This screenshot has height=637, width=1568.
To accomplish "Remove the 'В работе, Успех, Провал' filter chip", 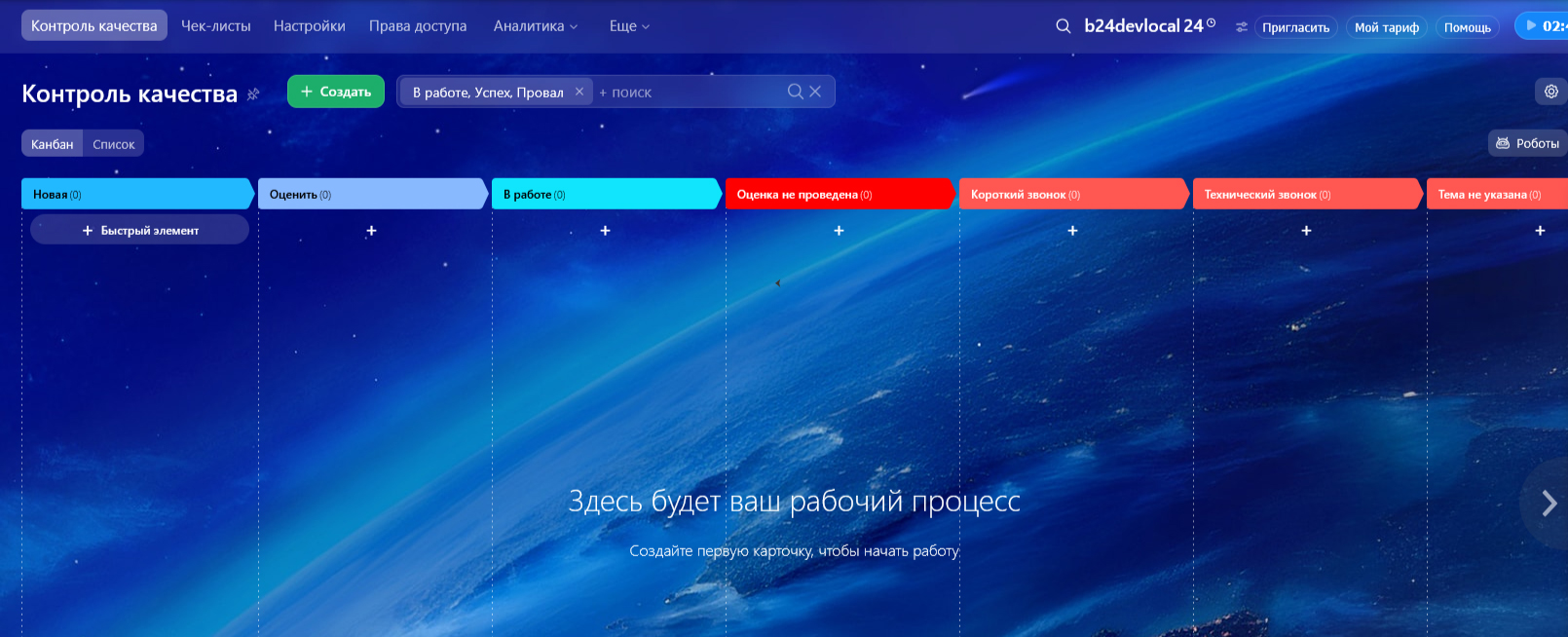I will [579, 92].
